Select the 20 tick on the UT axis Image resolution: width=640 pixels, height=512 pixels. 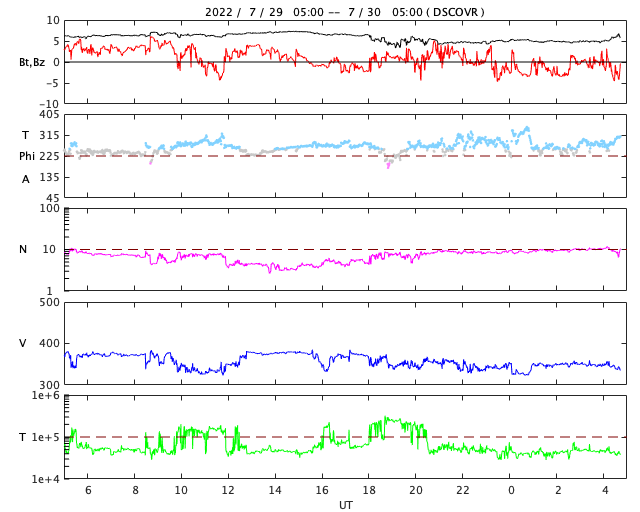click(x=416, y=490)
